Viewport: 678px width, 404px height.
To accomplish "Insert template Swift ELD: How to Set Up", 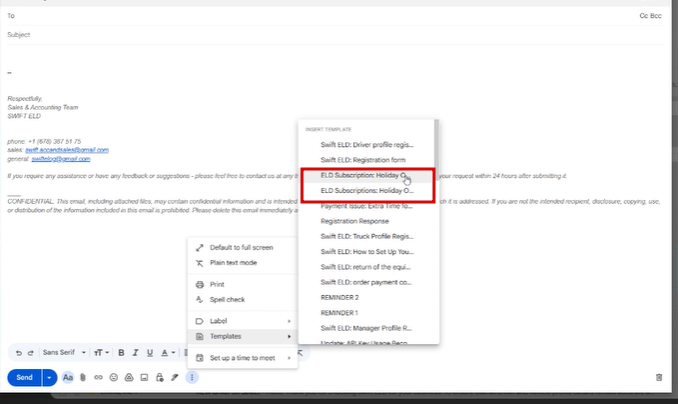I will tap(367, 252).
